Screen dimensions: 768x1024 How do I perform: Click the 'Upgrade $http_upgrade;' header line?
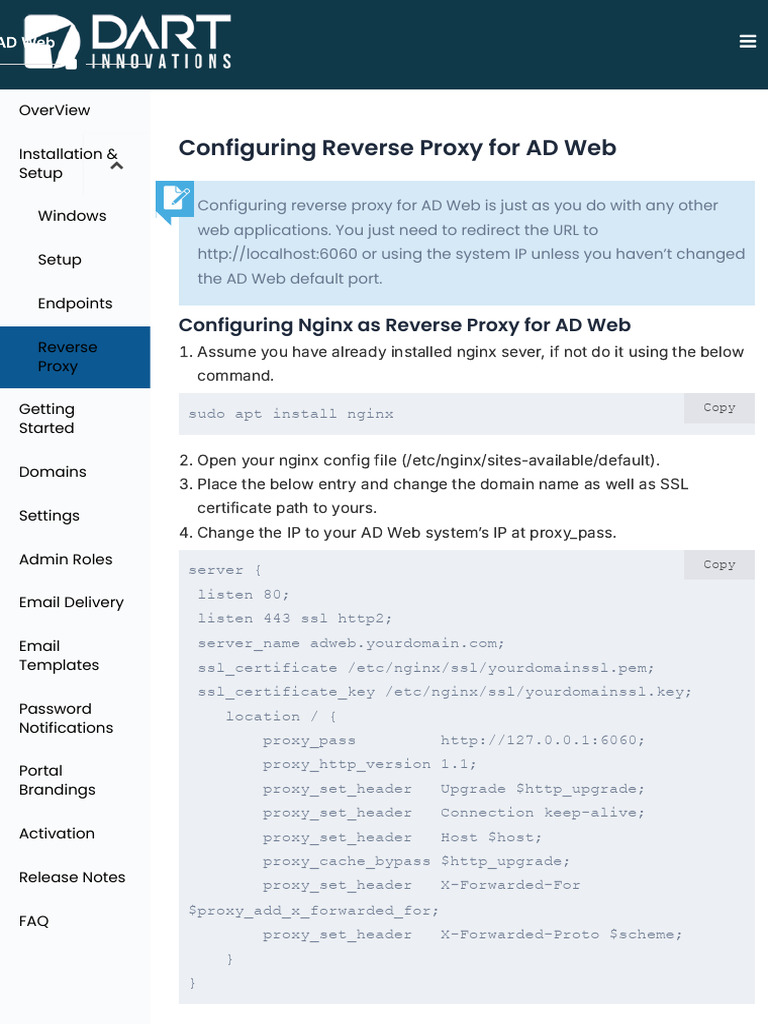[x=454, y=789]
